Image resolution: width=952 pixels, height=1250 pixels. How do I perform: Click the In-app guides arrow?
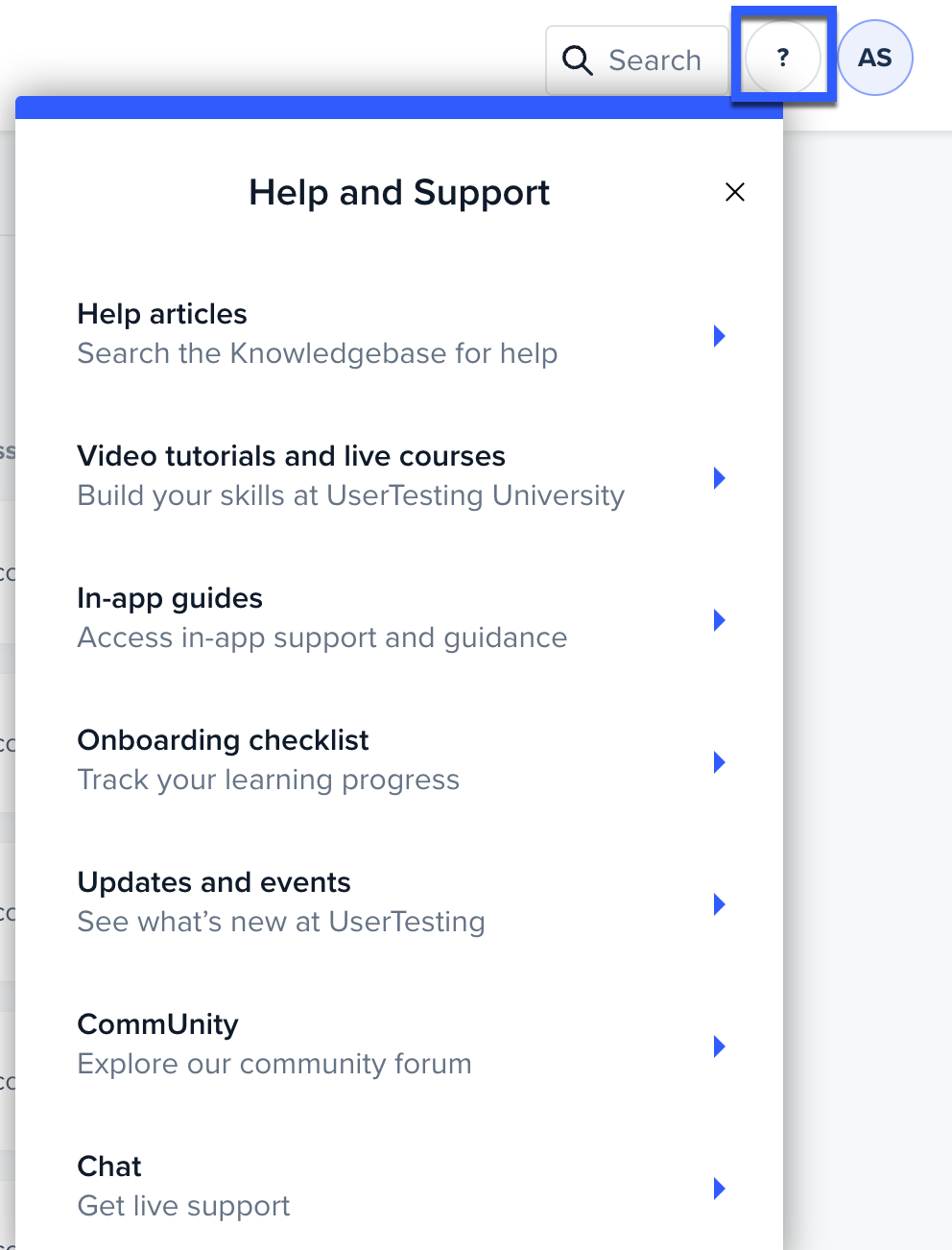pos(720,619)
